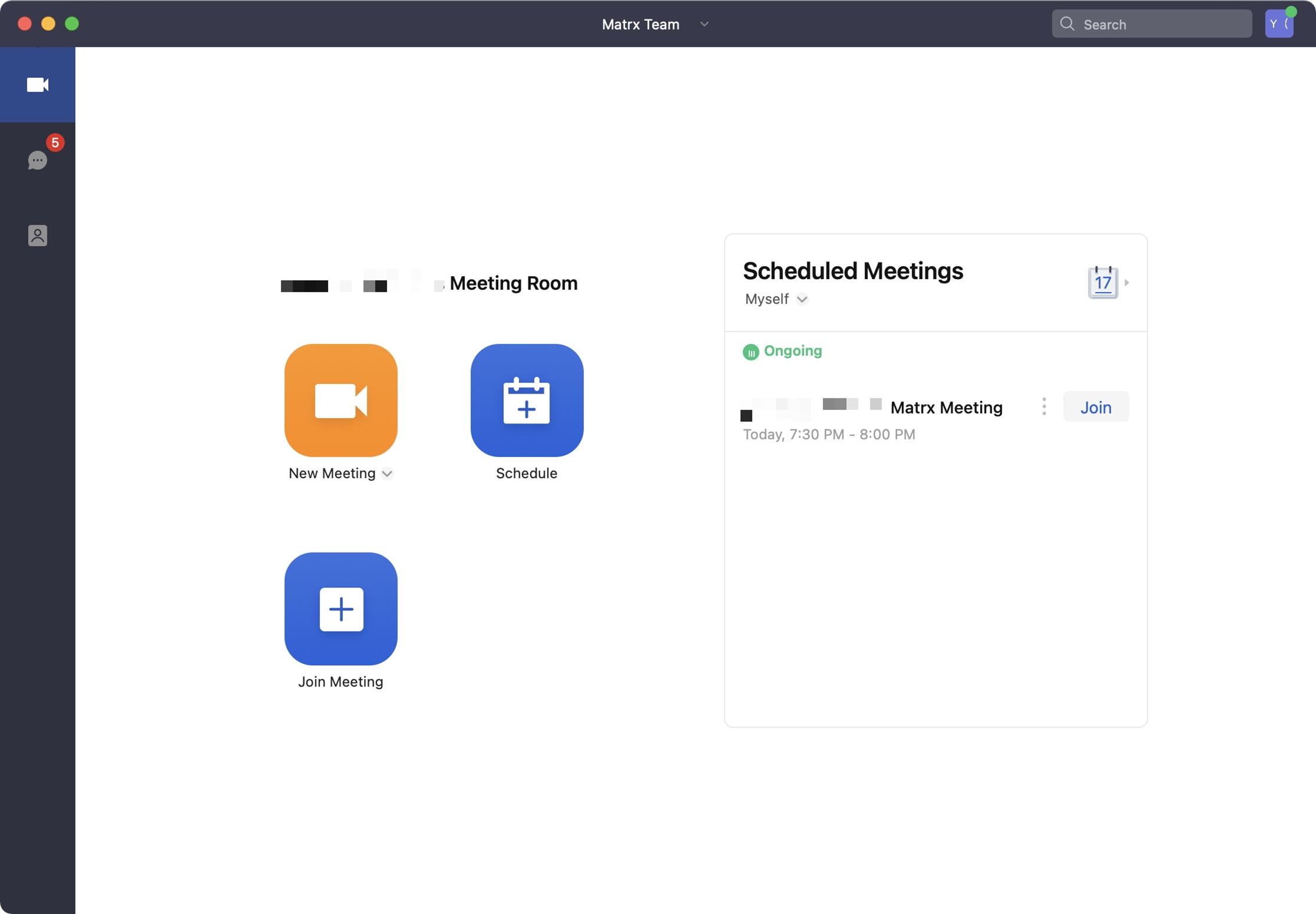
Task: Join the ongoing Matrx Meeting
Action: point(1095,407)
